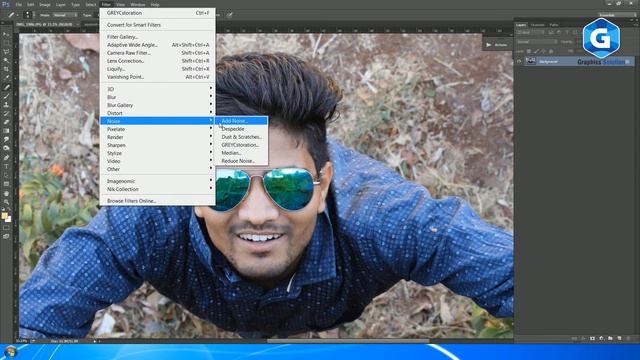
Task: Select the Quick Selection tool
Action: pos(6,60)
